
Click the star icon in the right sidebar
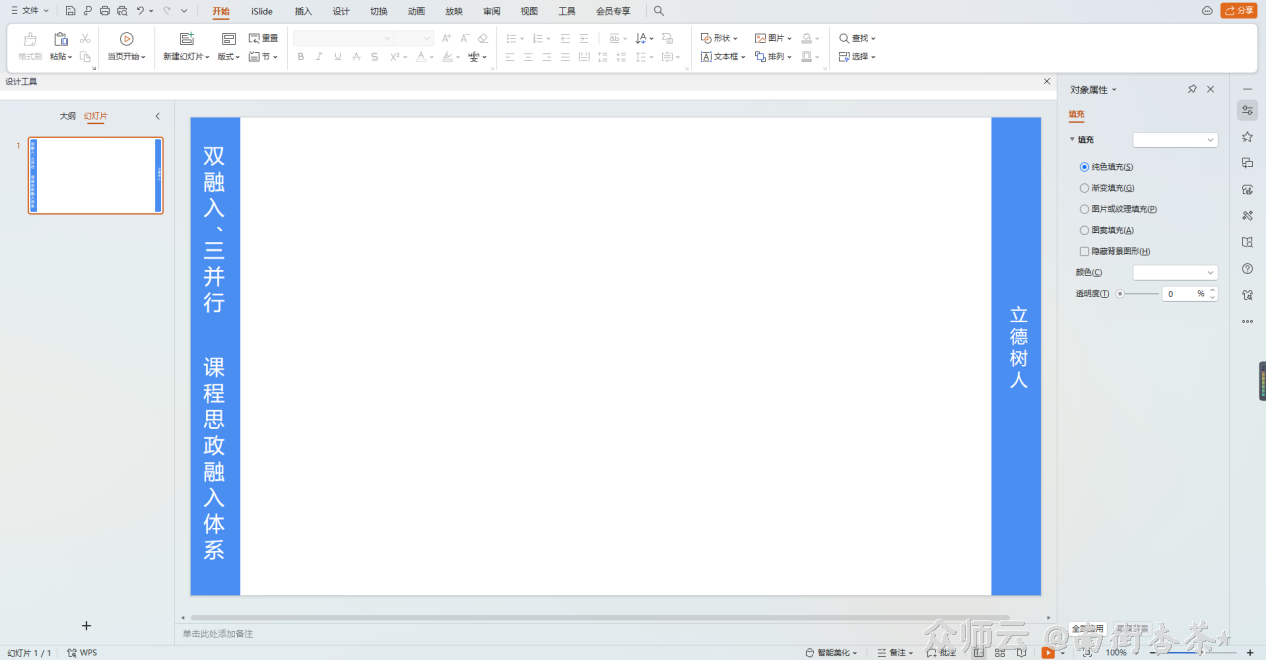[1247, 136]
